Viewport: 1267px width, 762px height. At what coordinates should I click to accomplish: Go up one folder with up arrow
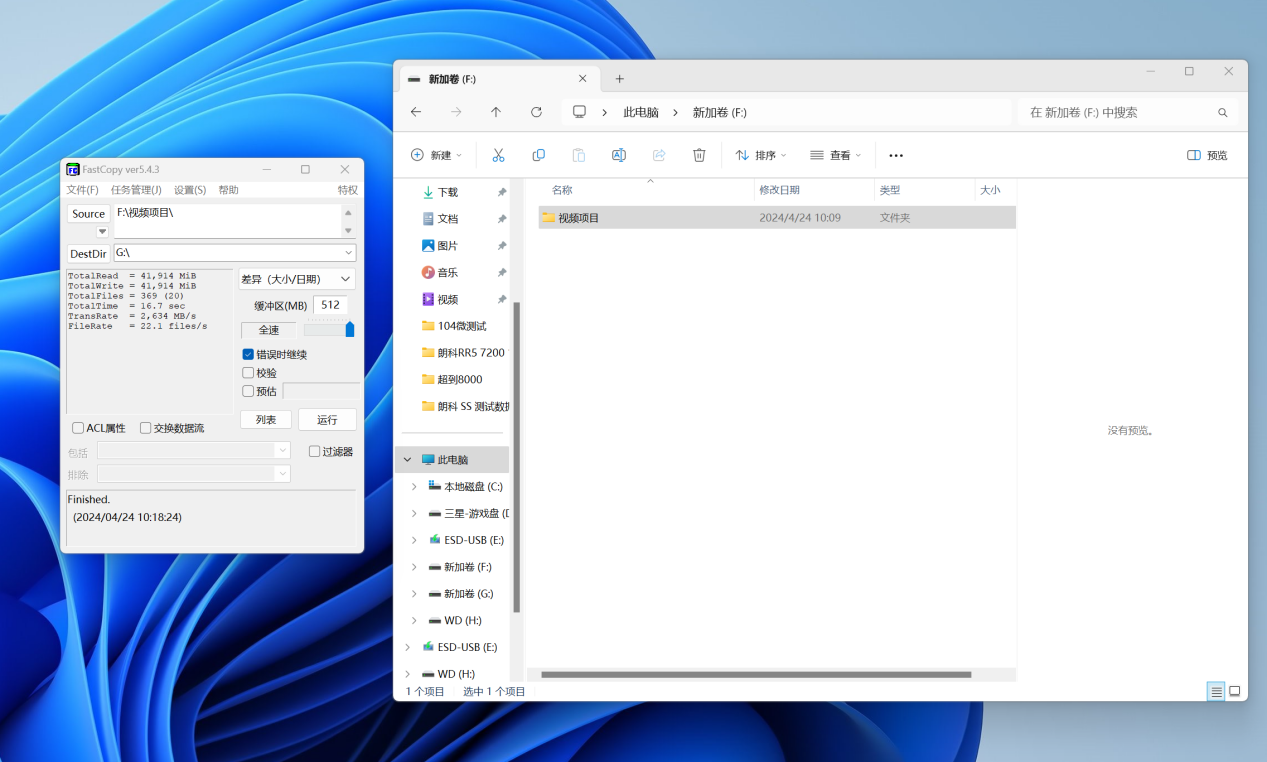click(496, 112)
